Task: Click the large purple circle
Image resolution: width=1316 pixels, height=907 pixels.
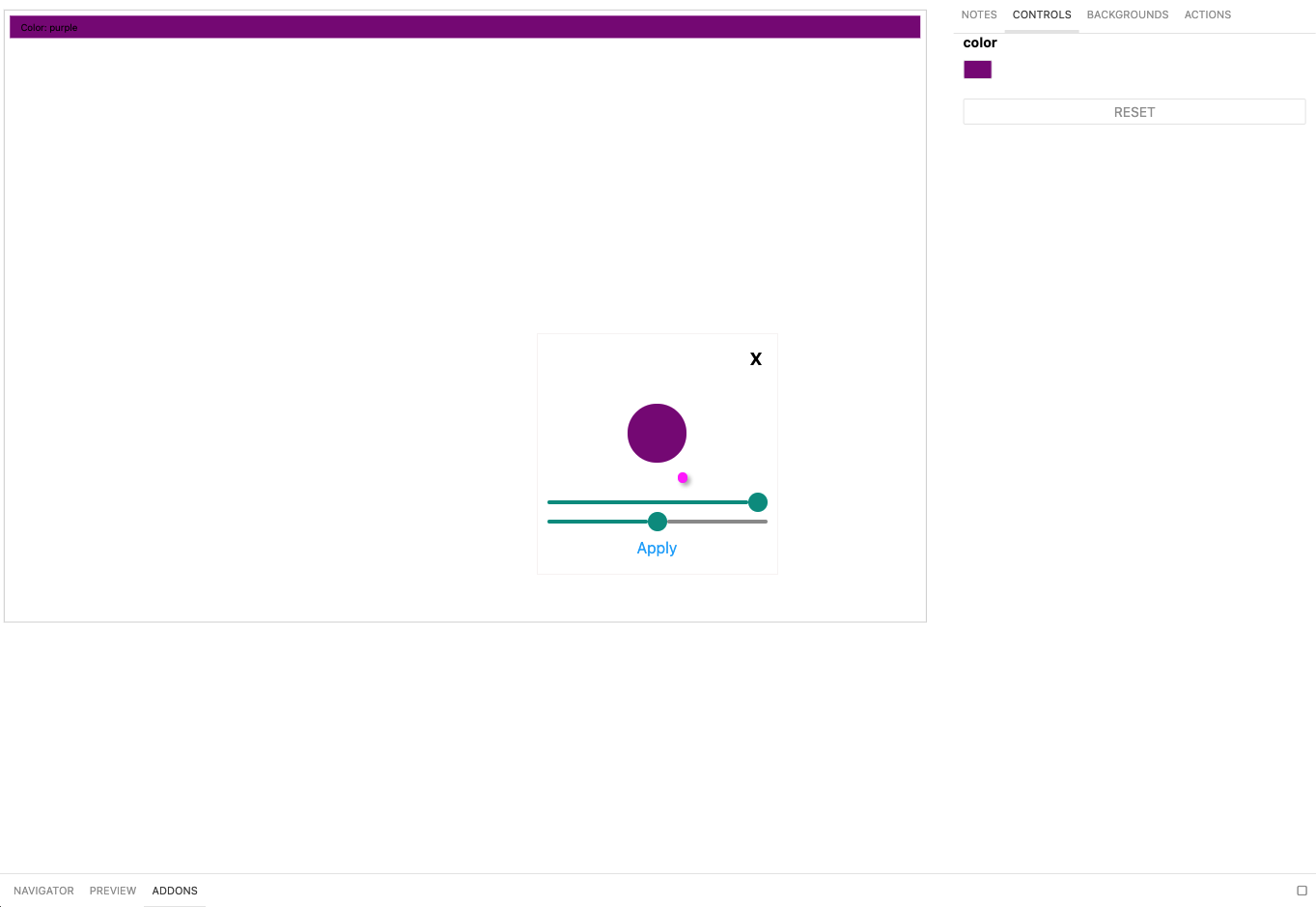Action: click(x=657, y=433)
